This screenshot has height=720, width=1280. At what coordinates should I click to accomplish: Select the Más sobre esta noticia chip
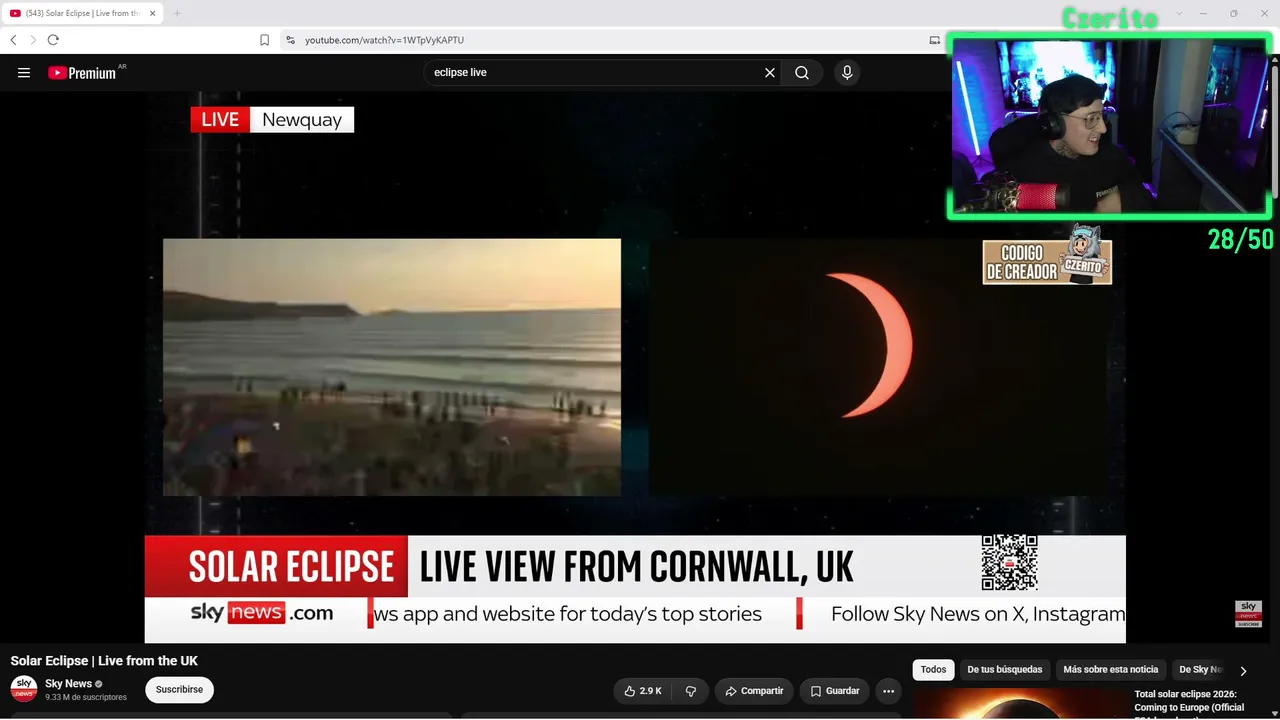[1110, 670]
